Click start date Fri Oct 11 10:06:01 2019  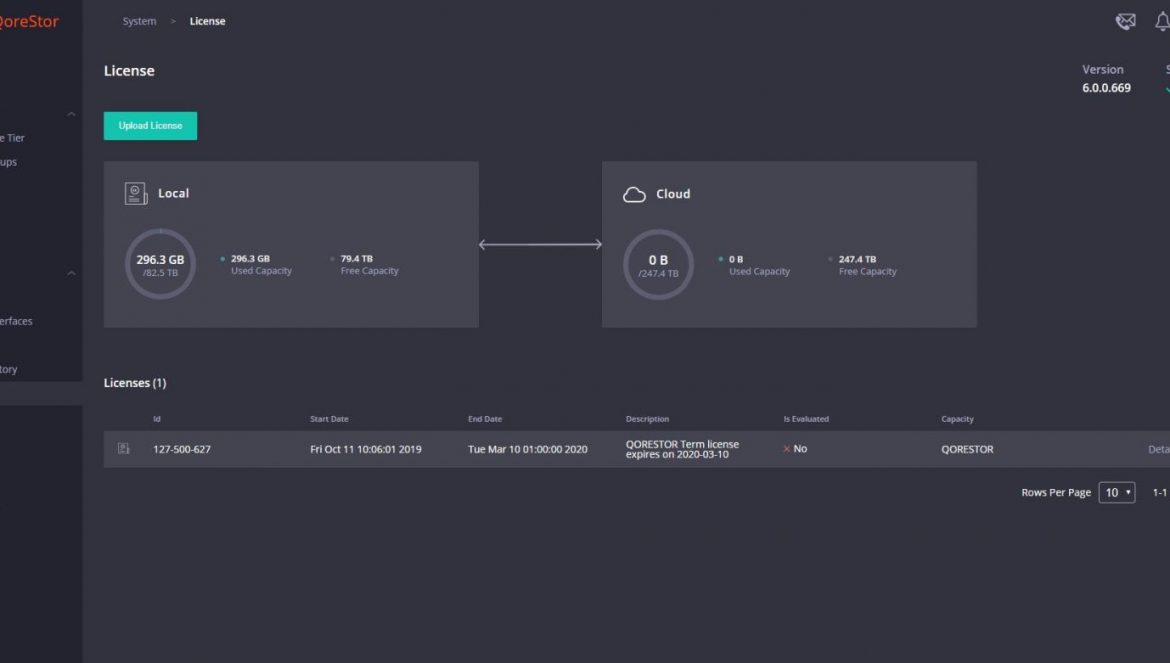point(366,449)
